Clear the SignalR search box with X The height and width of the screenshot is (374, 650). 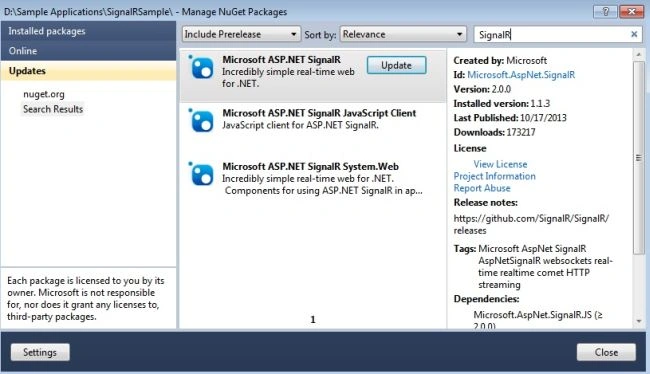click(x=634, y=34)
